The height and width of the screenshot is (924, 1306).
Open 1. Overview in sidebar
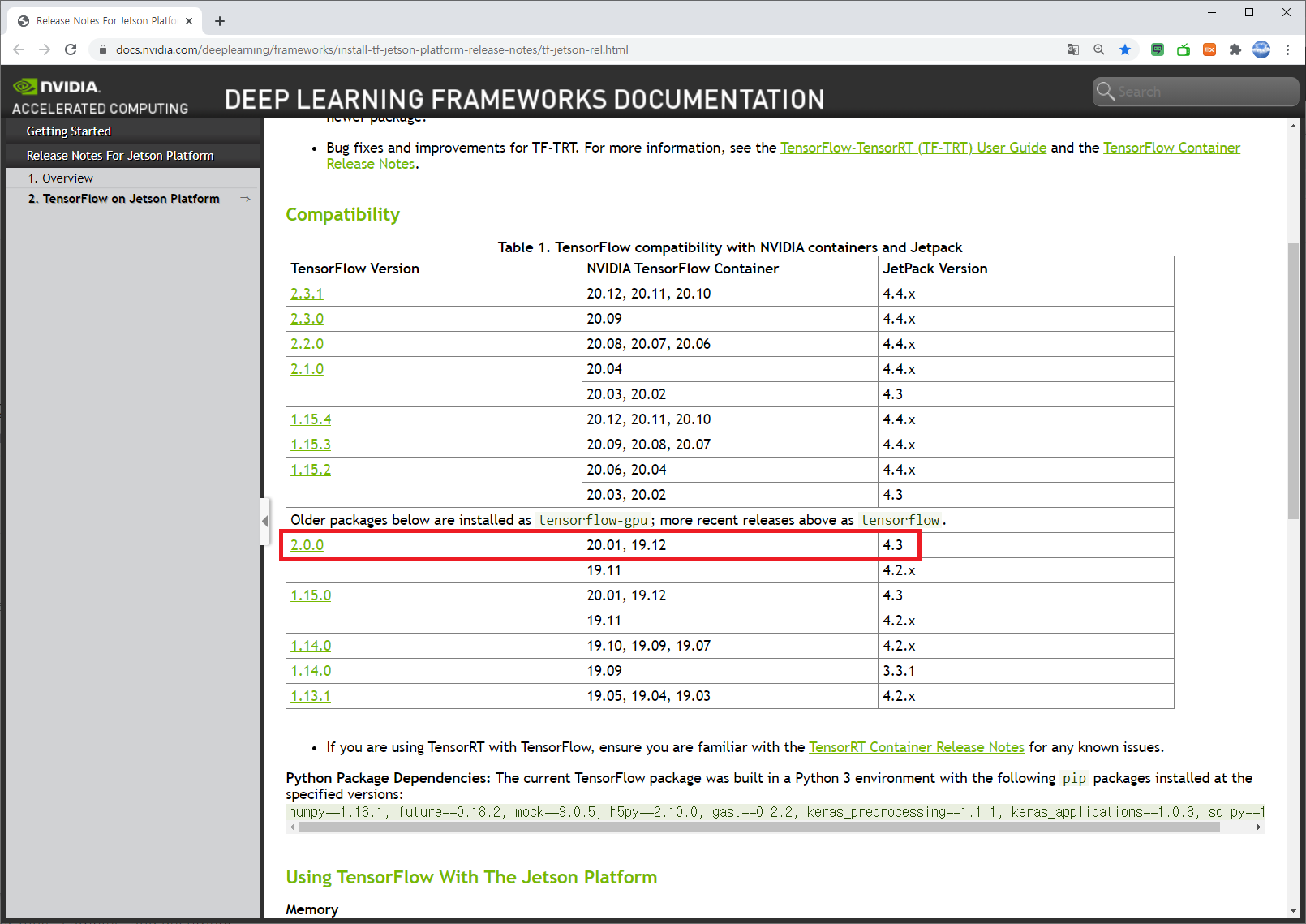pyautogui.click(x=61, y=178)
